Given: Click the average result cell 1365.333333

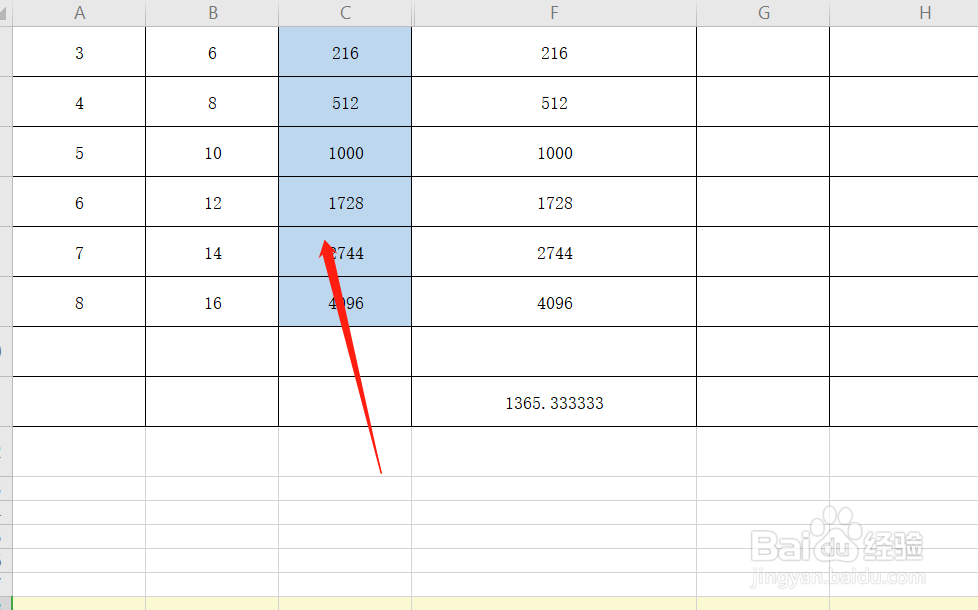Looking at the screenshot, I should point(554,402).
